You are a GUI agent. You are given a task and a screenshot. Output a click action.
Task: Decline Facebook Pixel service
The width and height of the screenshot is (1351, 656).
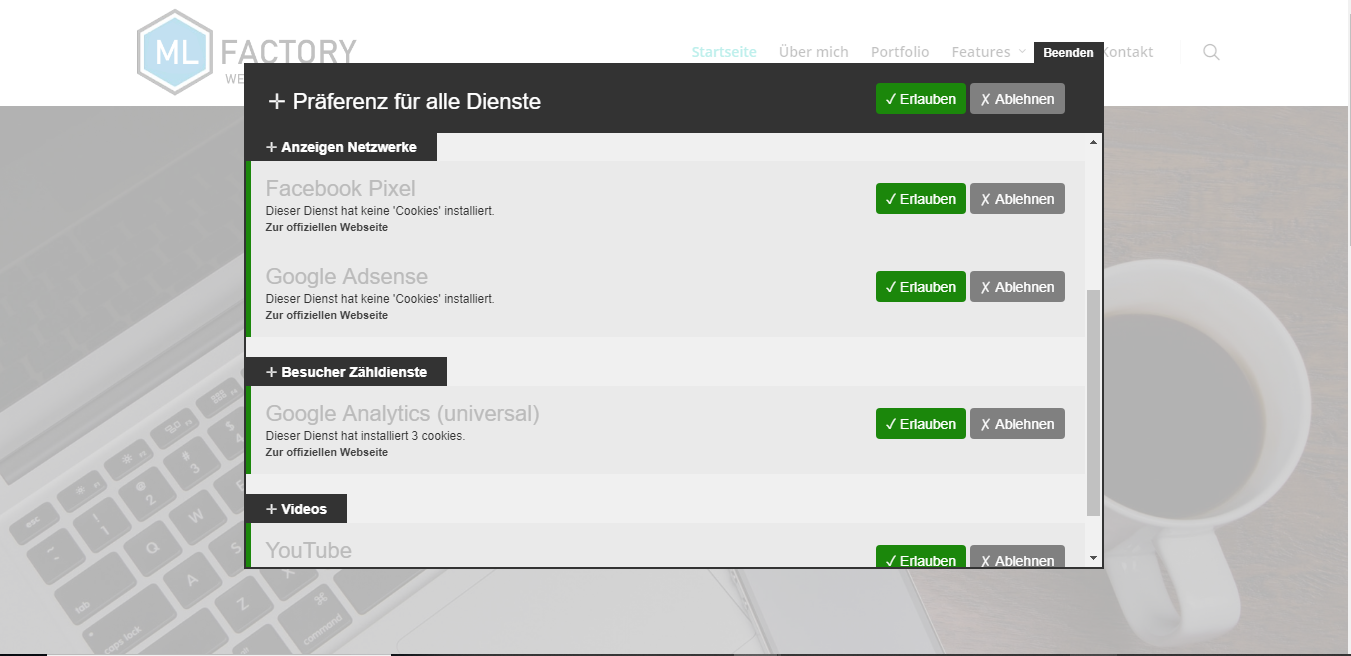(1017, 199)
